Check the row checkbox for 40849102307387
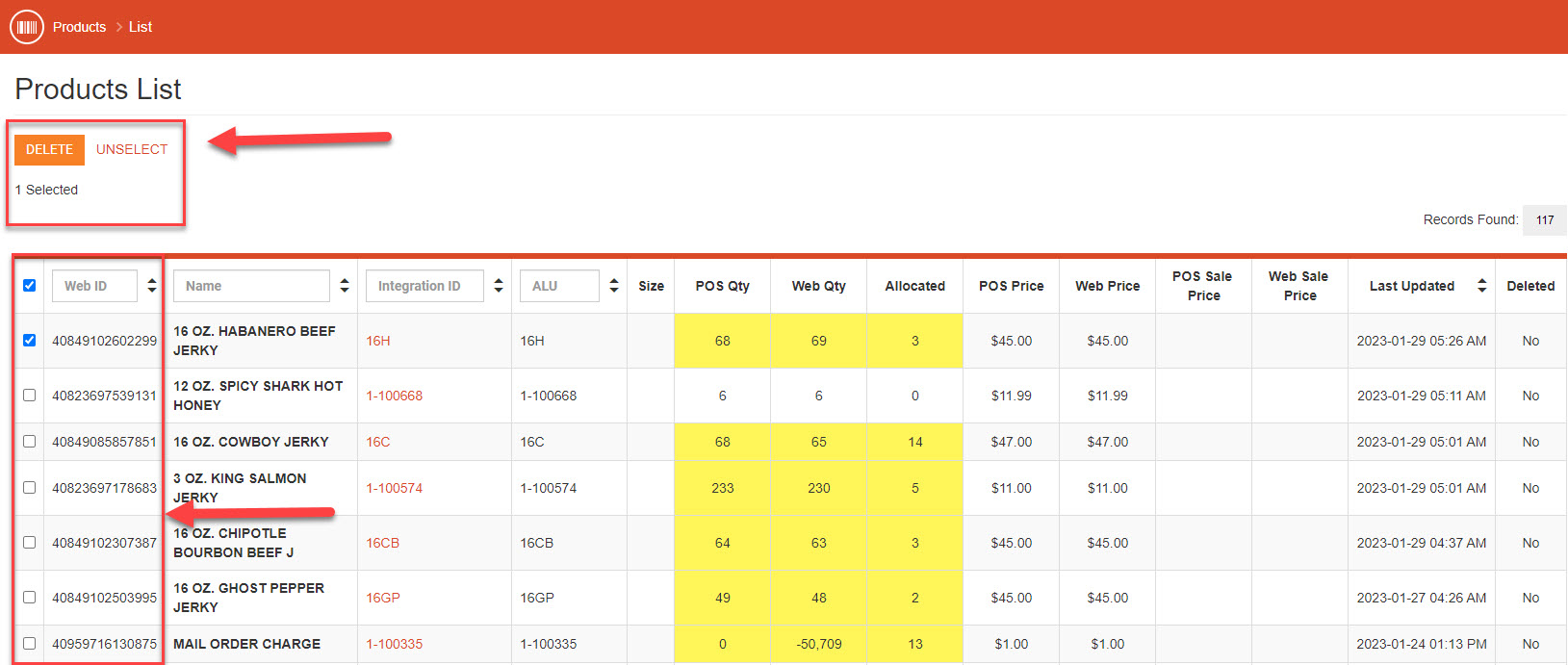This screenshot has width=1568, height=665. [29, 542]
